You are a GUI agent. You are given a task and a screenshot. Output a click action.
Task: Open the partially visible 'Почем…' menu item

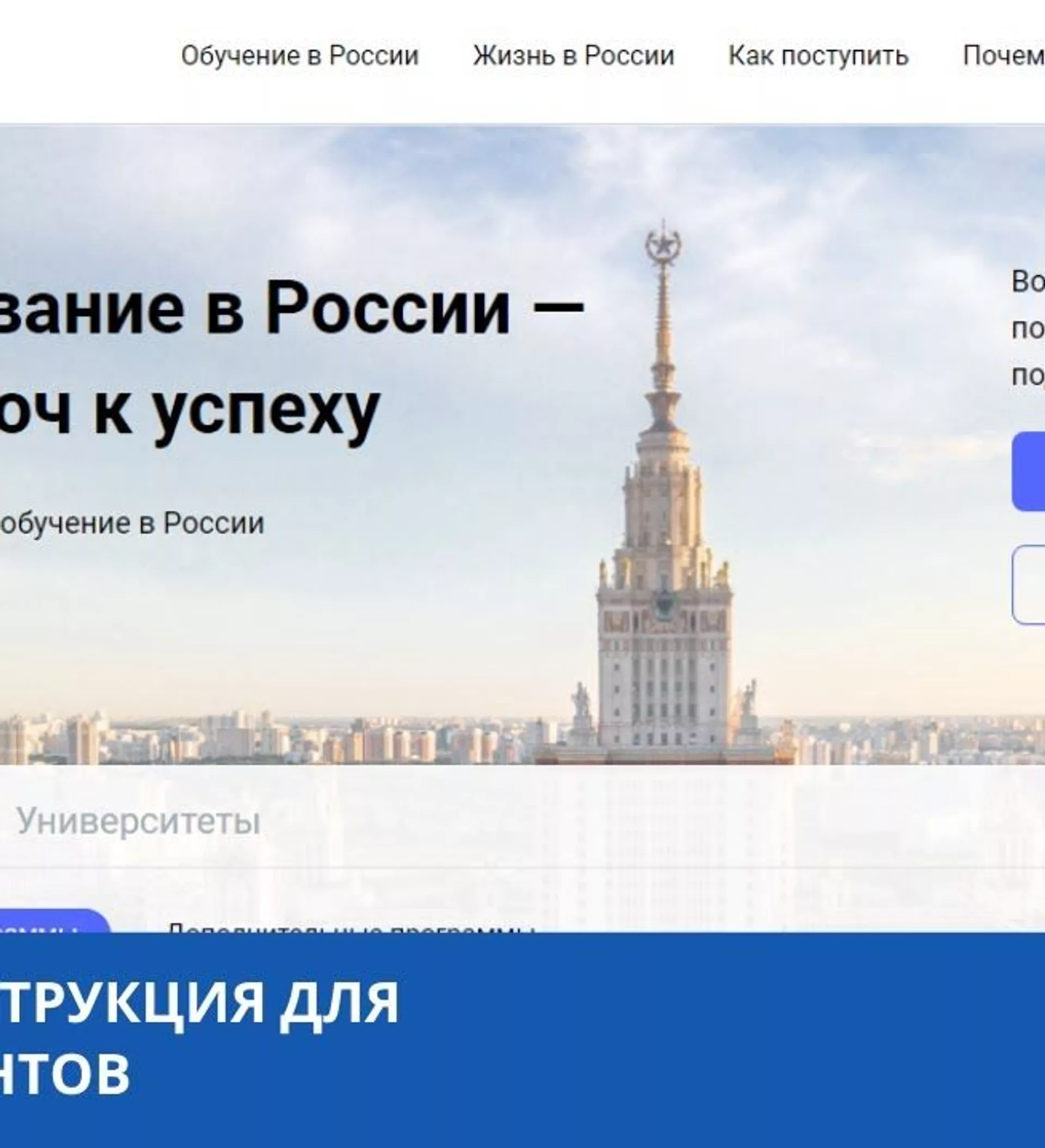[x=1004, y=56]
